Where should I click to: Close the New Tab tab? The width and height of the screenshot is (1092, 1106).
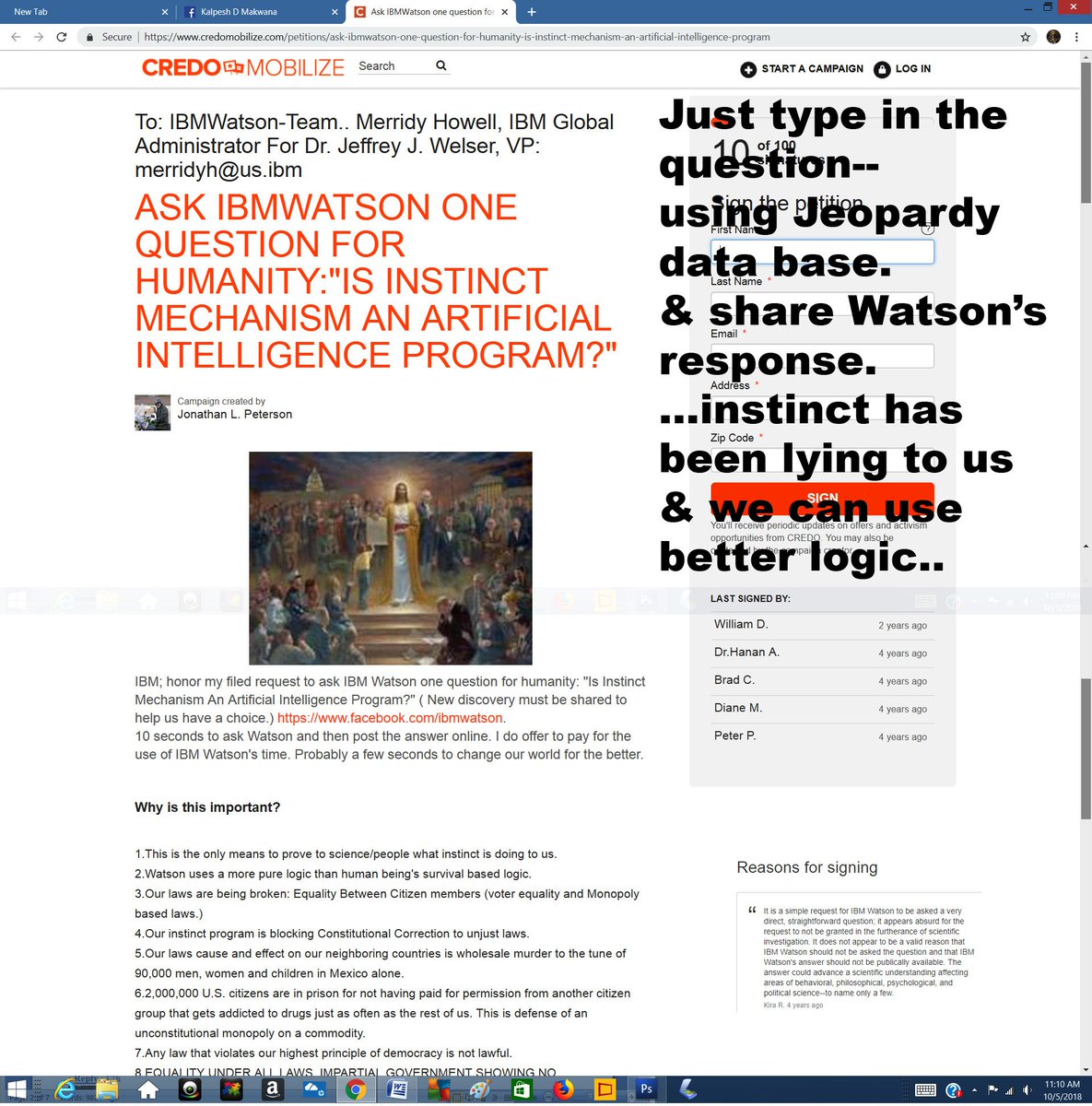(x=165, y=12)
